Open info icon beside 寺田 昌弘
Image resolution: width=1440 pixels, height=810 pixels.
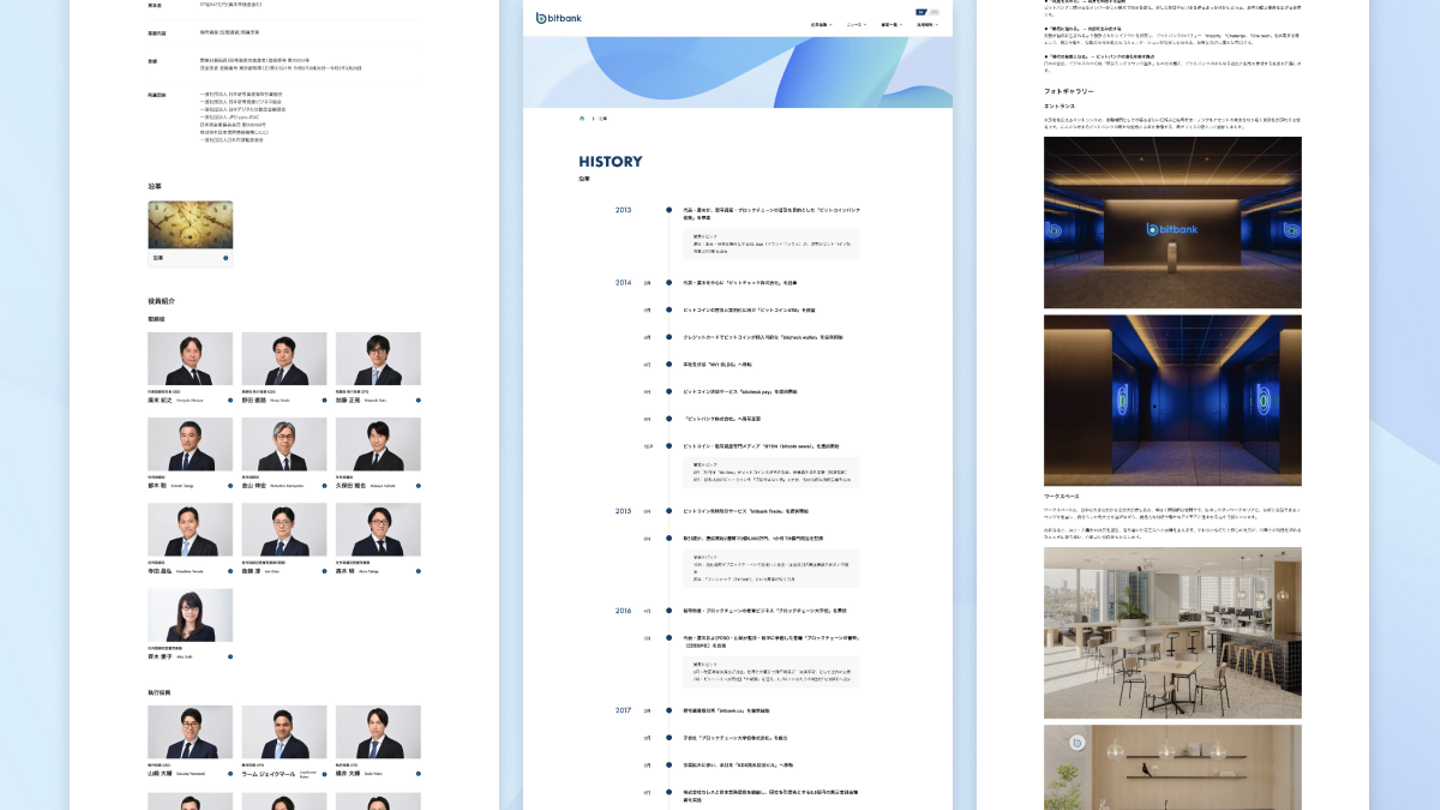(230, 571)
